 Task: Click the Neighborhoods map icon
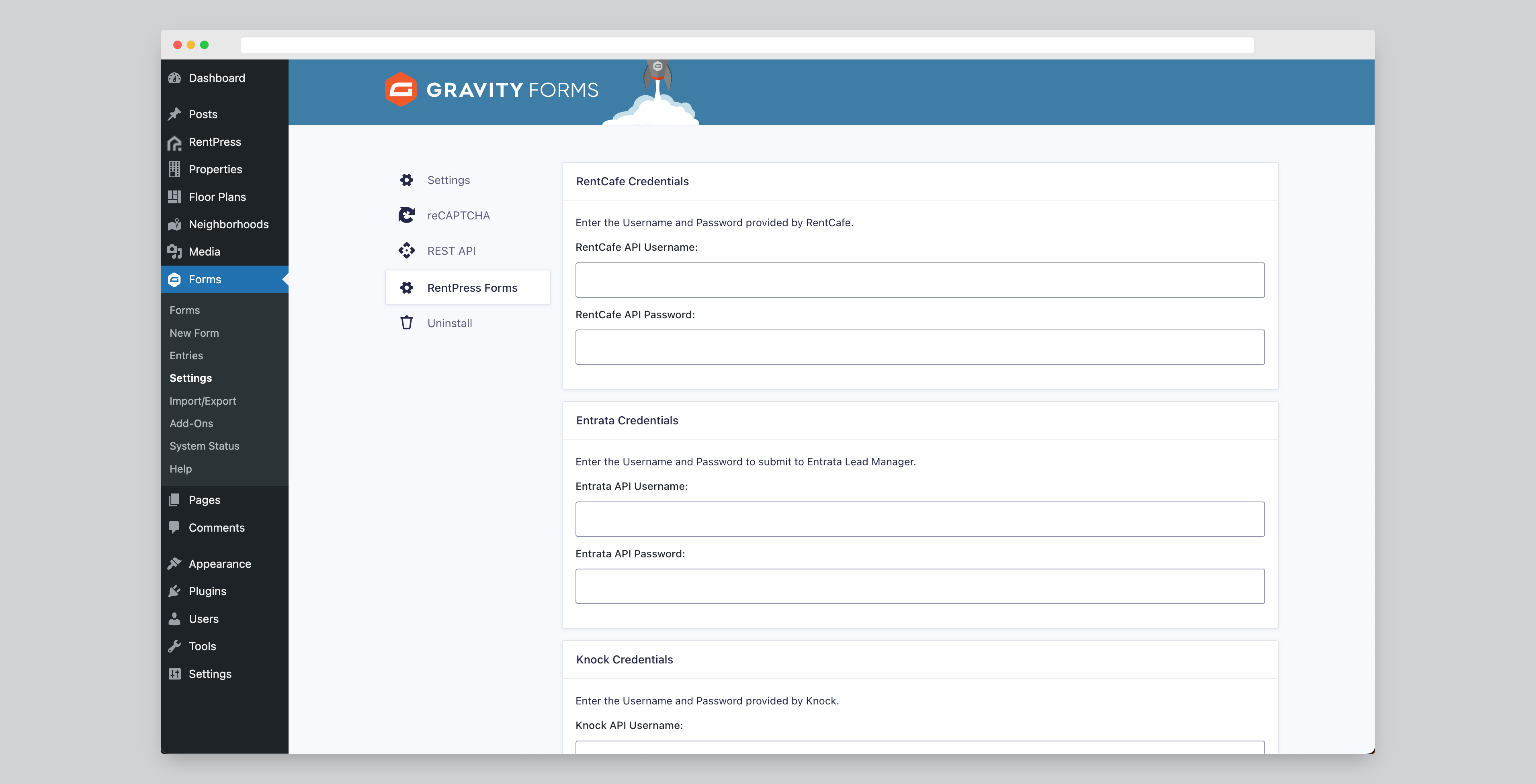coord(174,224)
